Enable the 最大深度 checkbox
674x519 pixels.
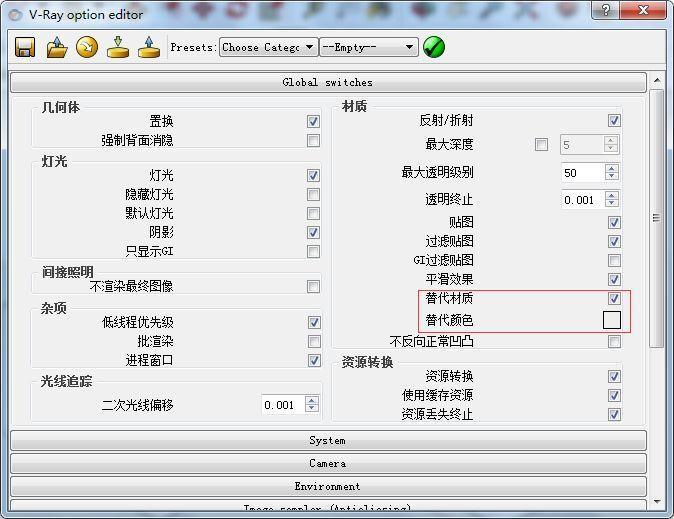tap(541, 144)
